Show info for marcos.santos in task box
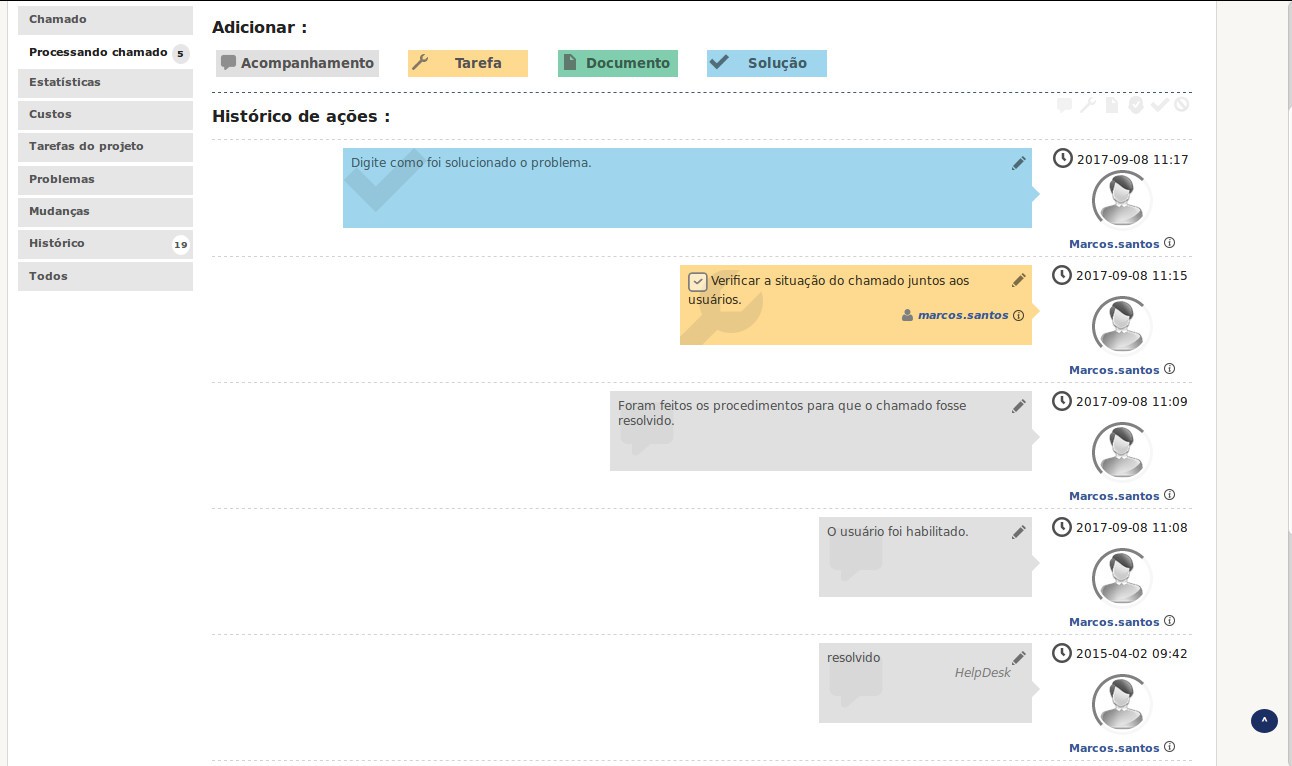Viewport: 1292px width, 766px height. [1019, 315]
